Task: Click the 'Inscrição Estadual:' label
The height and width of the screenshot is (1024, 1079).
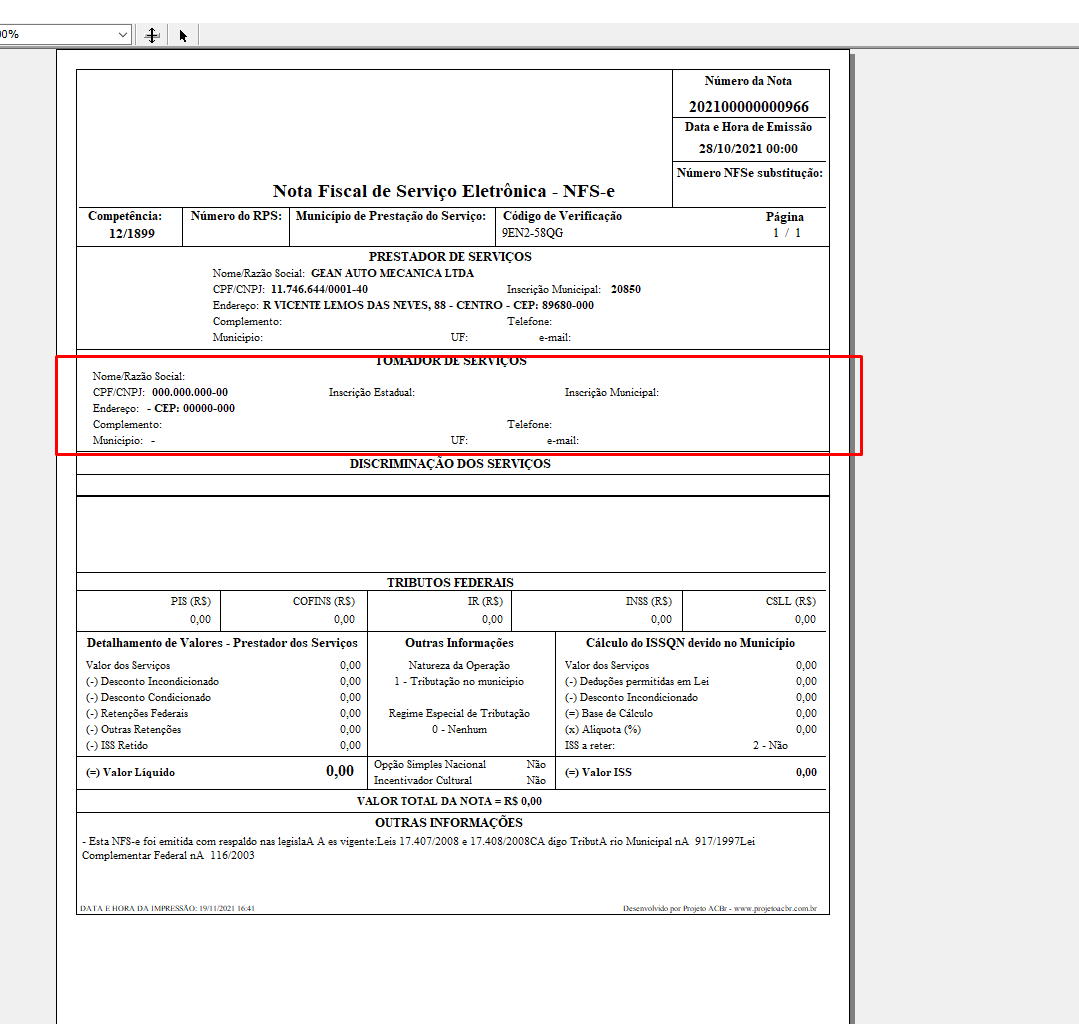Action: 372,392
